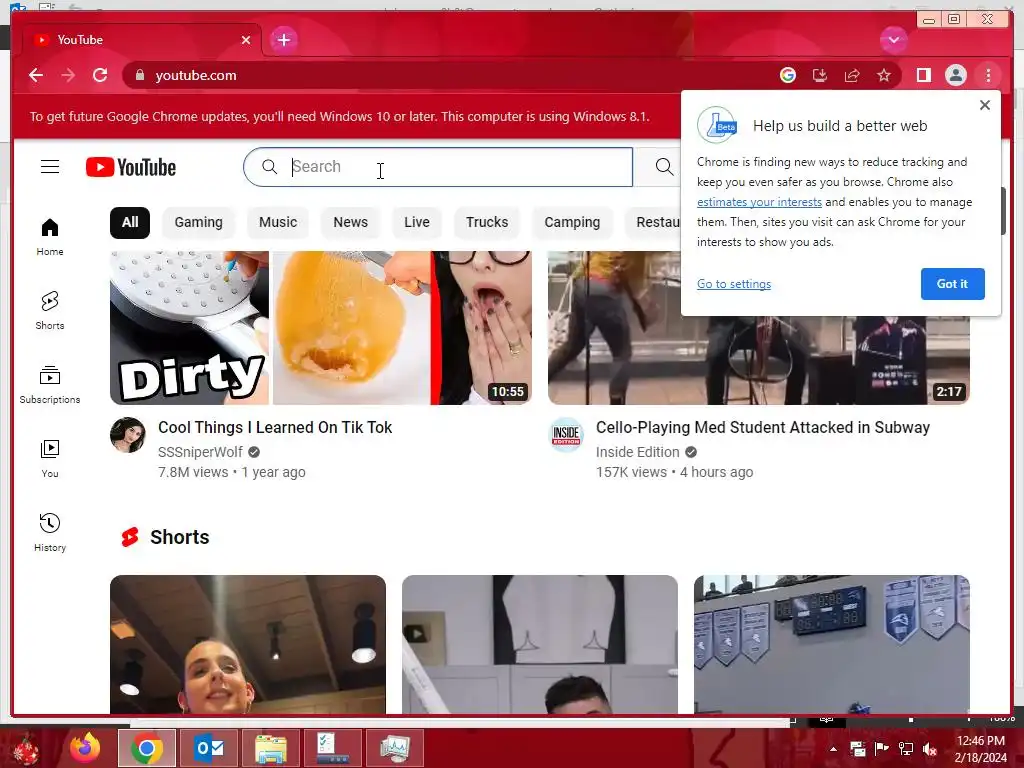
Task: Open the first Short with smiling woman
Action: (248, 645)
